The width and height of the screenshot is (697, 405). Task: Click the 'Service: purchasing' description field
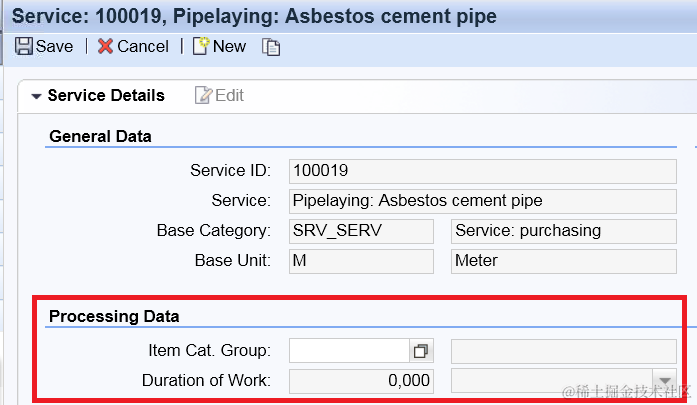coord(564,231)
